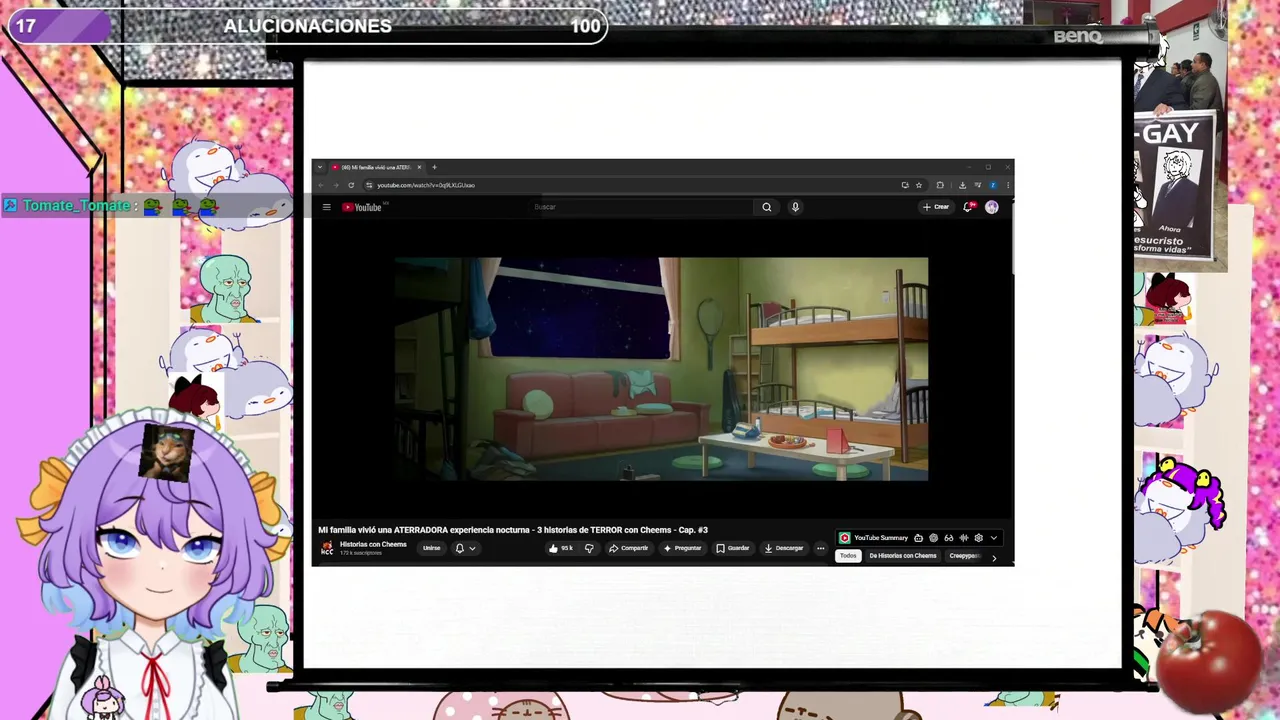Click YouTube Summary ChatGPT icon
1280x720 pixels.
click(x=933, y=538)
